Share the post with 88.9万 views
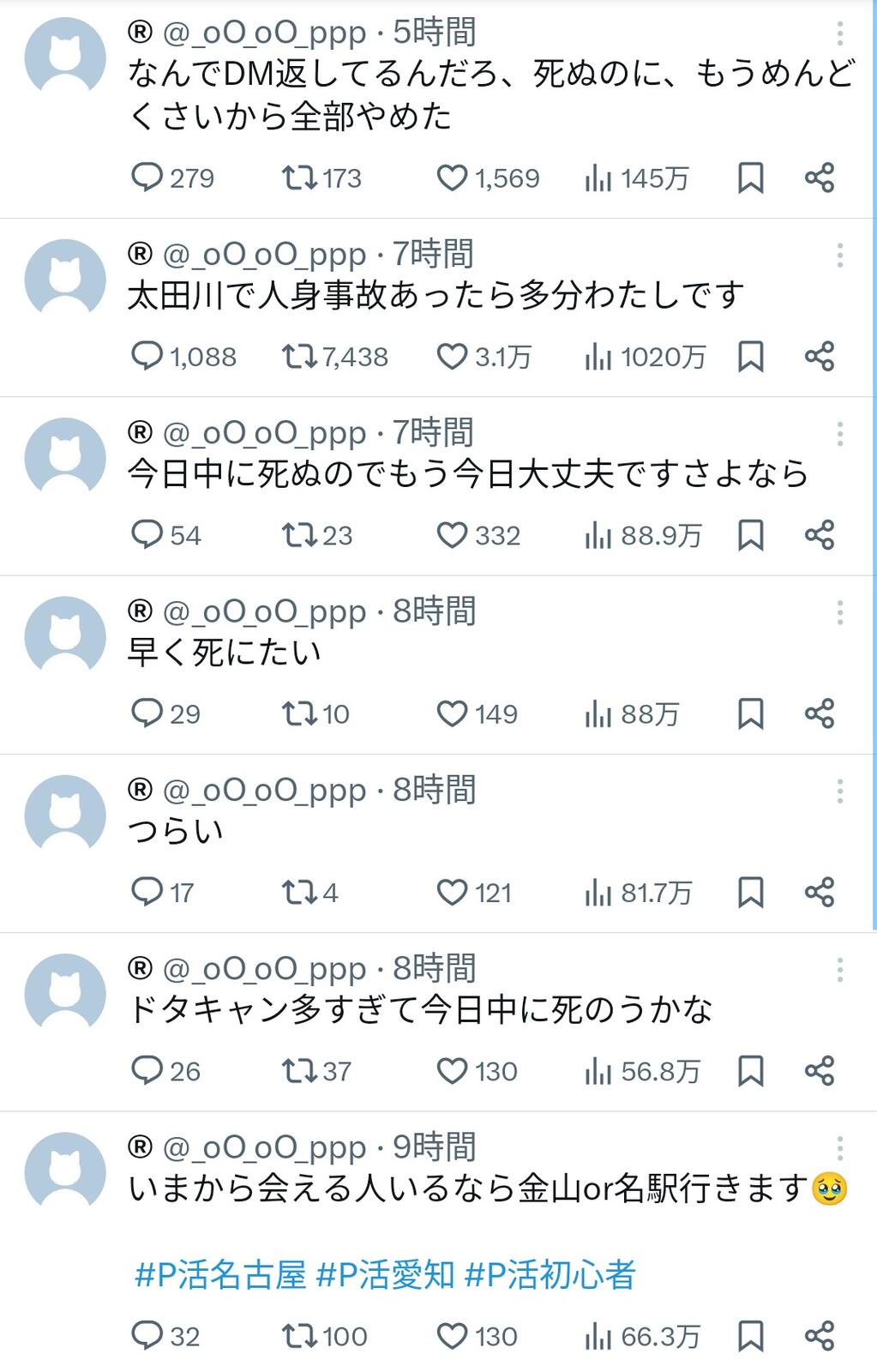Viewport: 877px width, 1372px height. click(x=820, y=535)
